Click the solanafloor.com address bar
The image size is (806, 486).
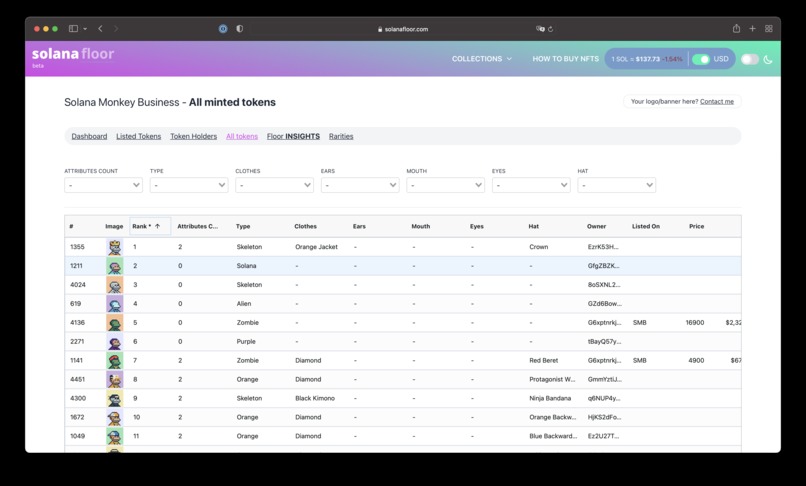coord(403,29)
